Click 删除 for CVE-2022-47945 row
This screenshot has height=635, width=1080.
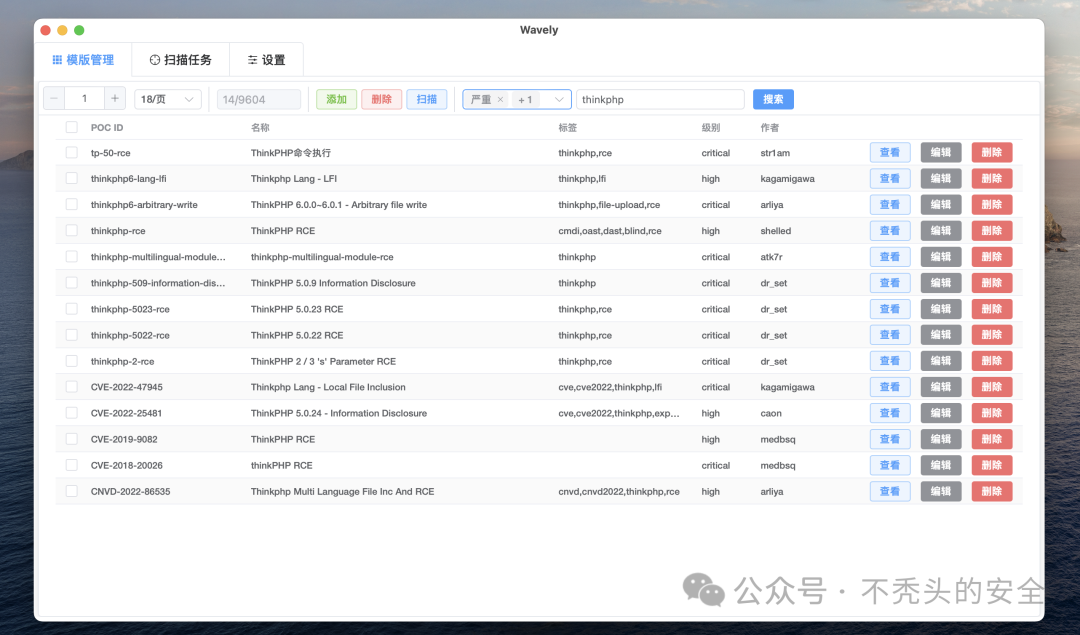tap(992, 387)
